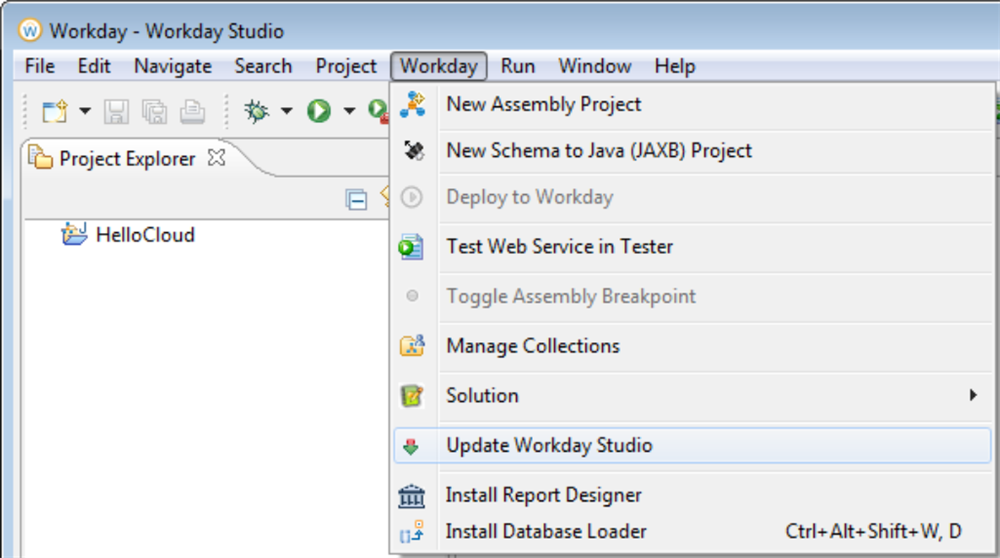Click the Collapse All icon in Project Explorer

(x=356, y=200)
